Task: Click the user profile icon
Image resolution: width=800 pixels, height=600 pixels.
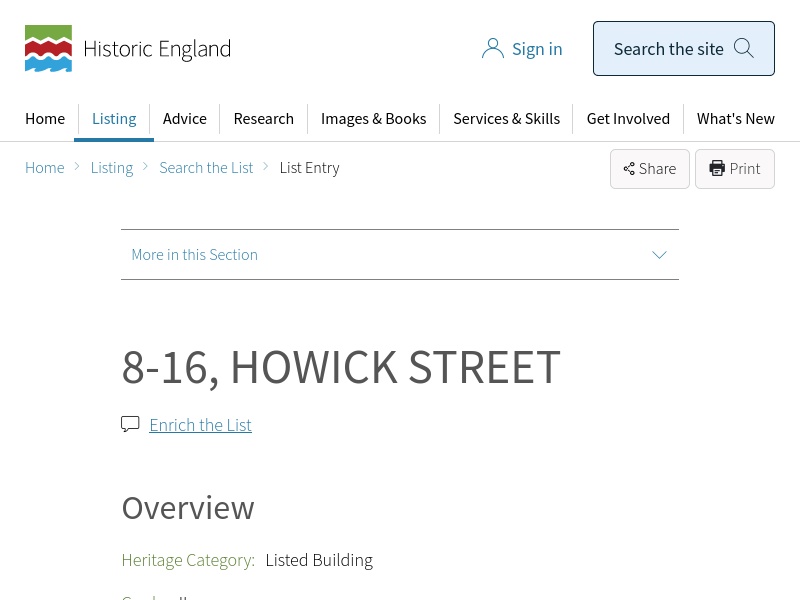Action: [492, 49]
